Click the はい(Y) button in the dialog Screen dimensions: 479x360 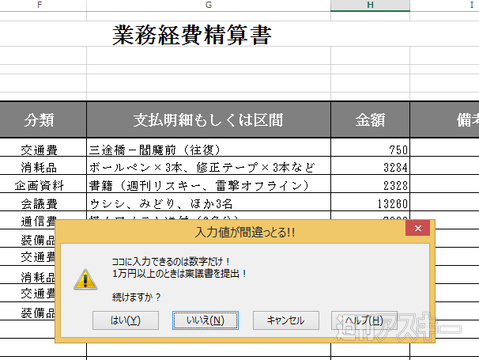[x=125, y=320]
